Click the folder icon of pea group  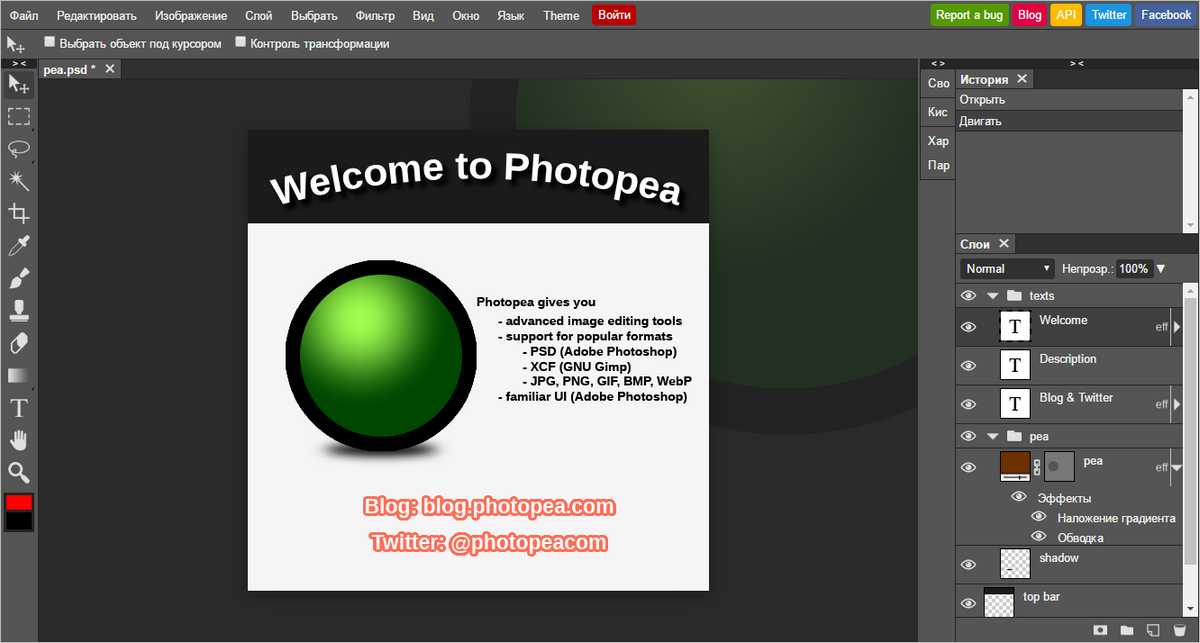click(x=1014, y=437)
